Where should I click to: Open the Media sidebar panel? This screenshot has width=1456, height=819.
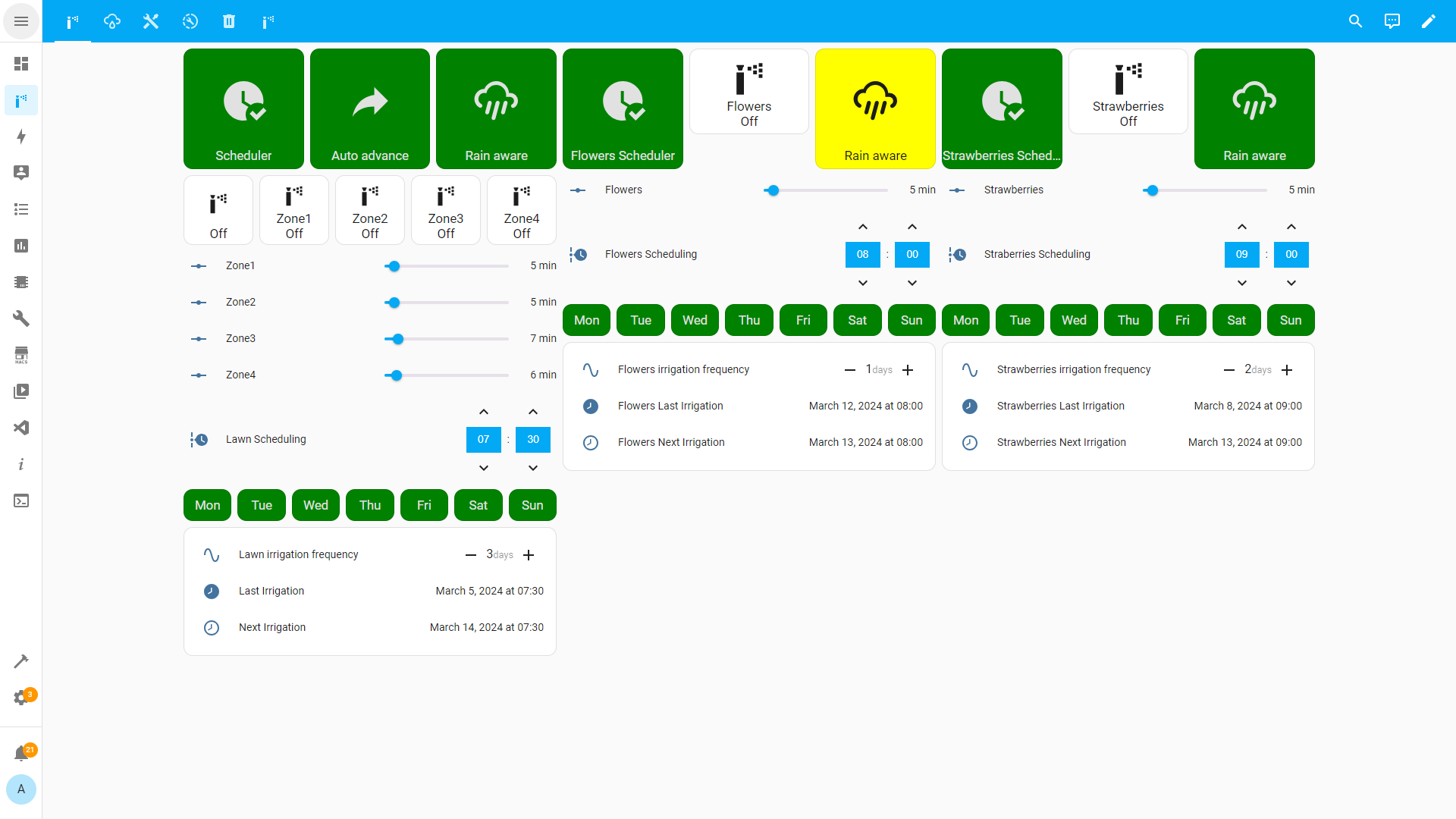pos(21,391)
